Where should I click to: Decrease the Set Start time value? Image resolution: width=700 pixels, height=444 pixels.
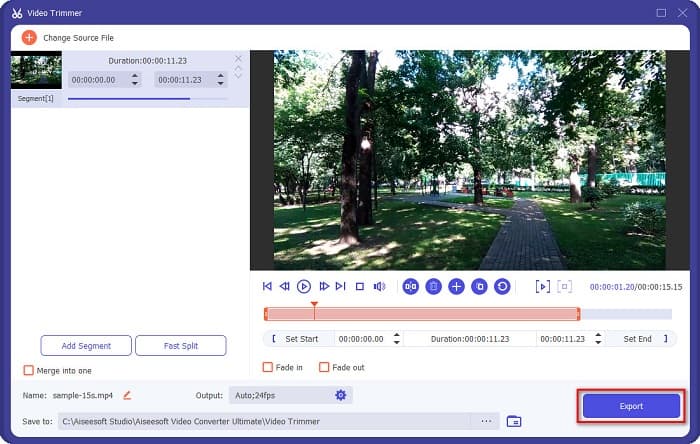tap(396, 342)
